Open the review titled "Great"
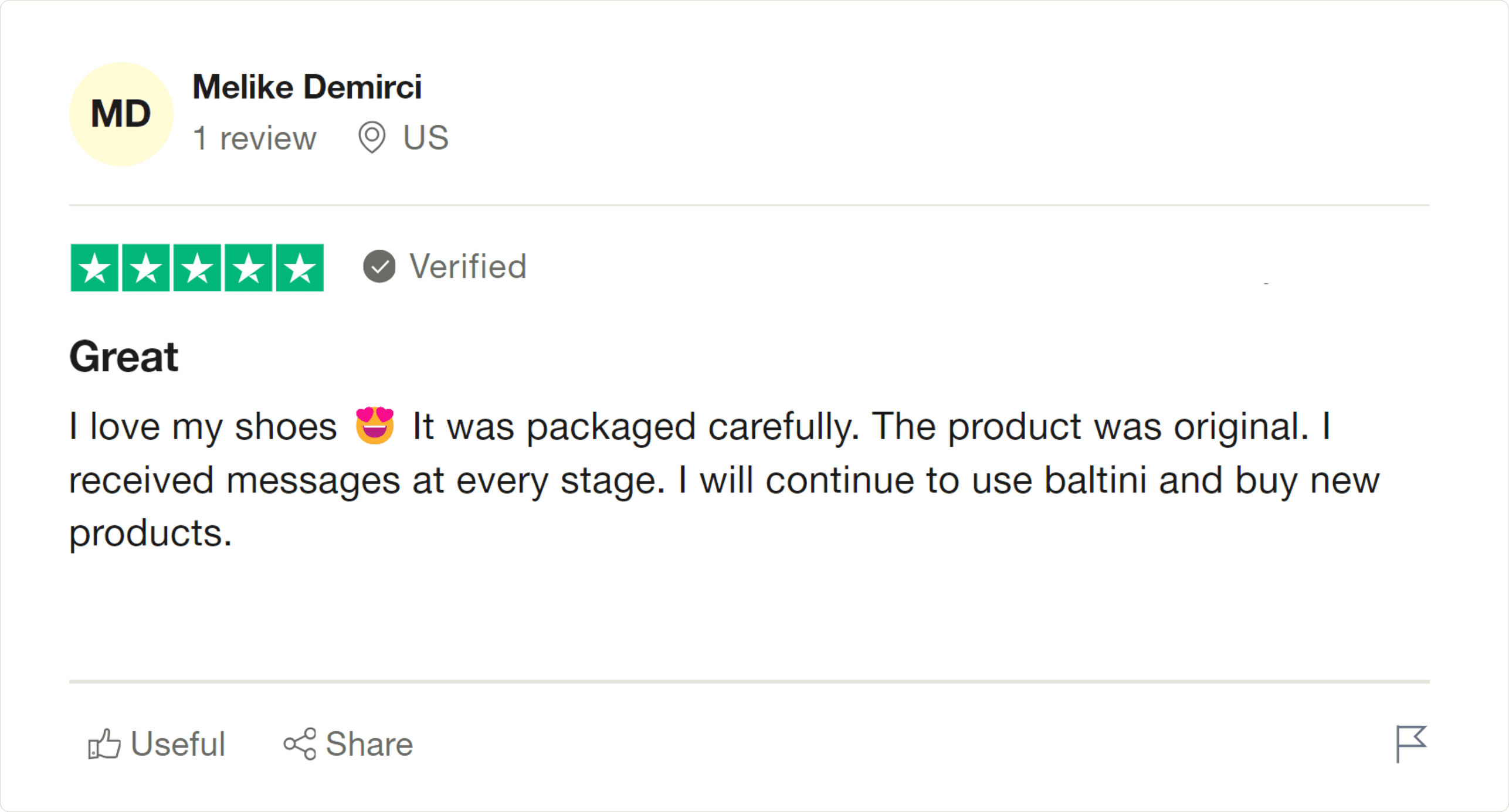This screenshot has width=1509, height=812. click(124, 356)
